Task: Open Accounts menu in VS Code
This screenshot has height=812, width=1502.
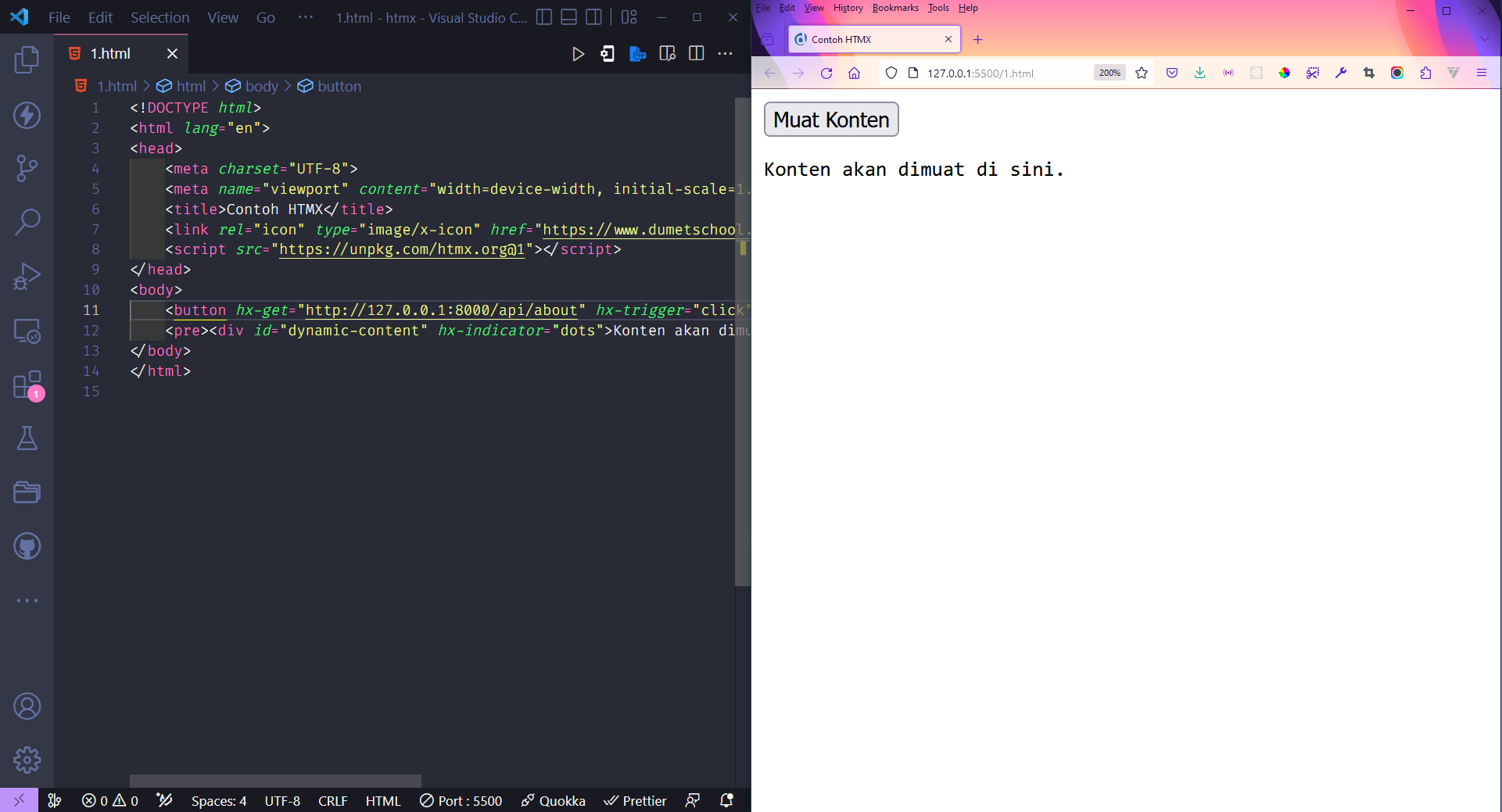Action: pos(27,706)
